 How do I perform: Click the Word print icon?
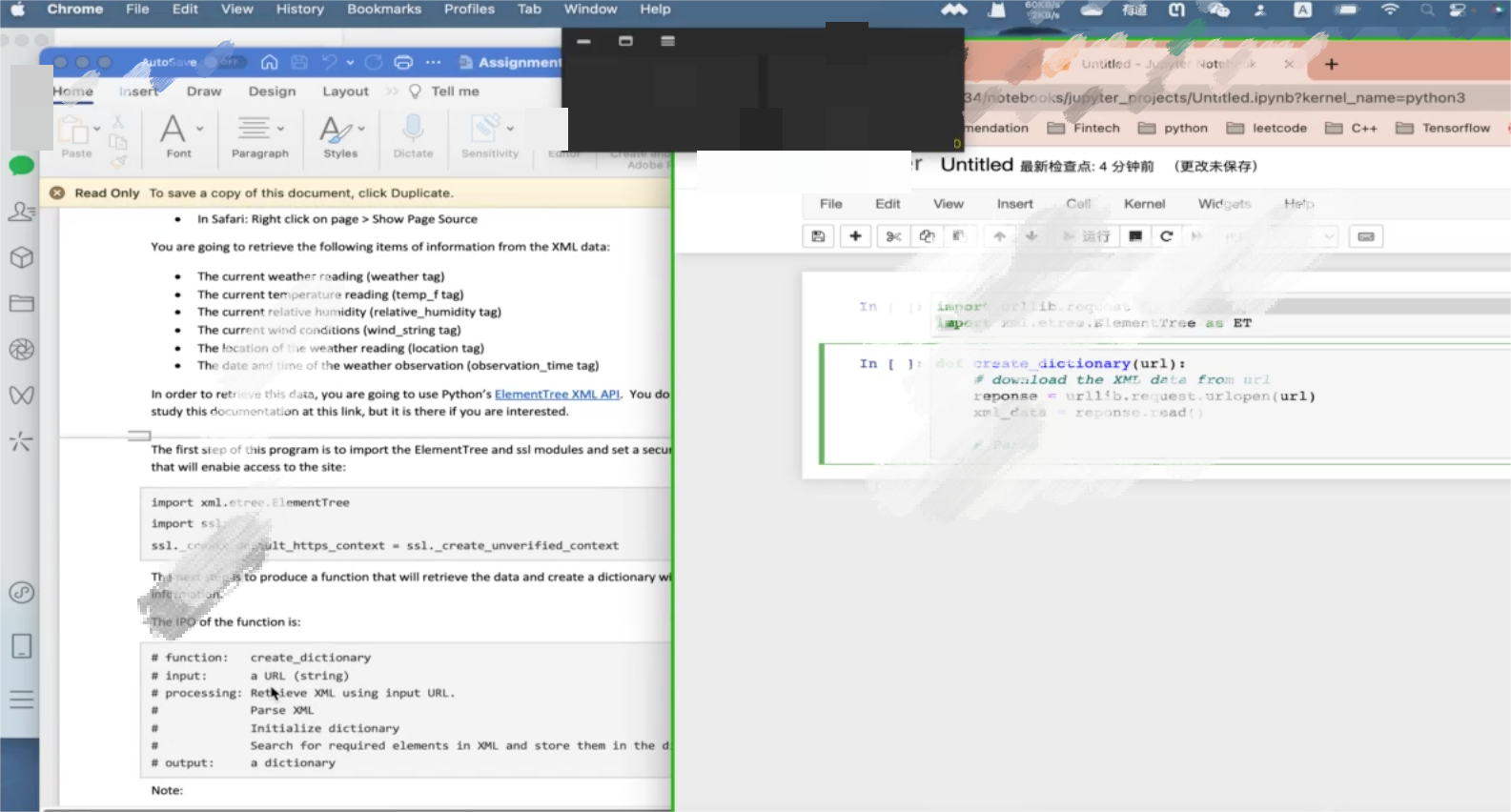[x=403, y=63]
